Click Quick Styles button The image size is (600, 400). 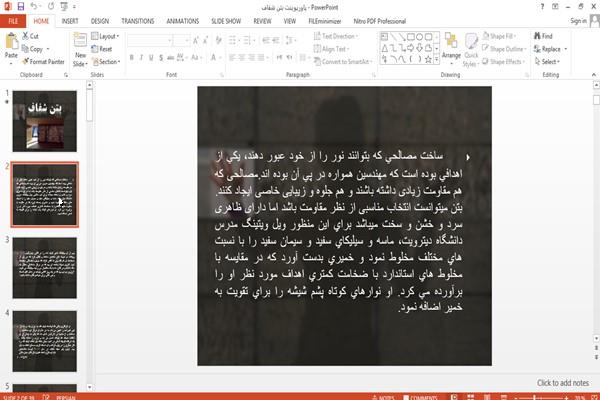(x=471, y=50)
